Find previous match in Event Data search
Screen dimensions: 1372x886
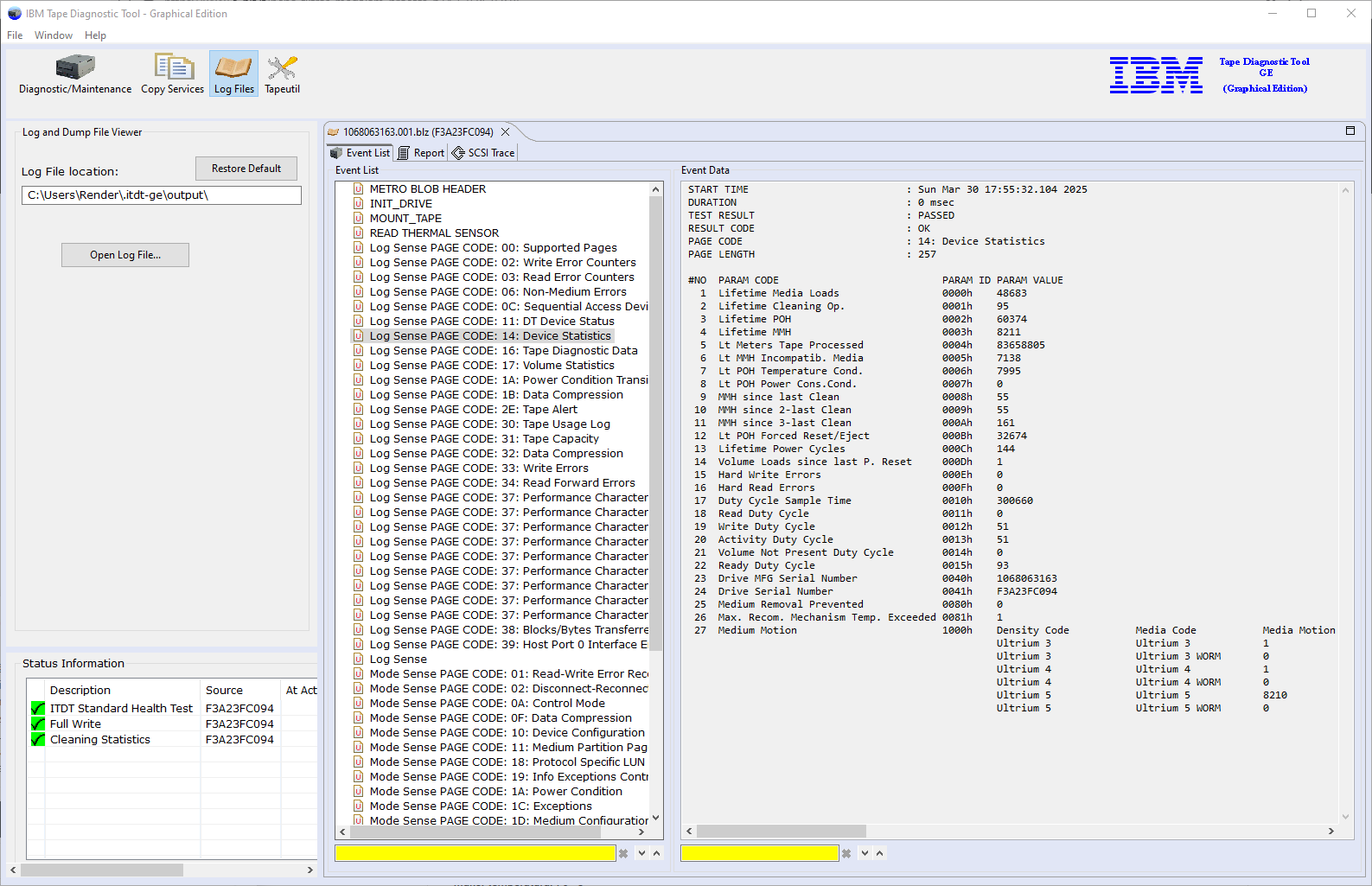pyautogui.click(x=879, y=853)
